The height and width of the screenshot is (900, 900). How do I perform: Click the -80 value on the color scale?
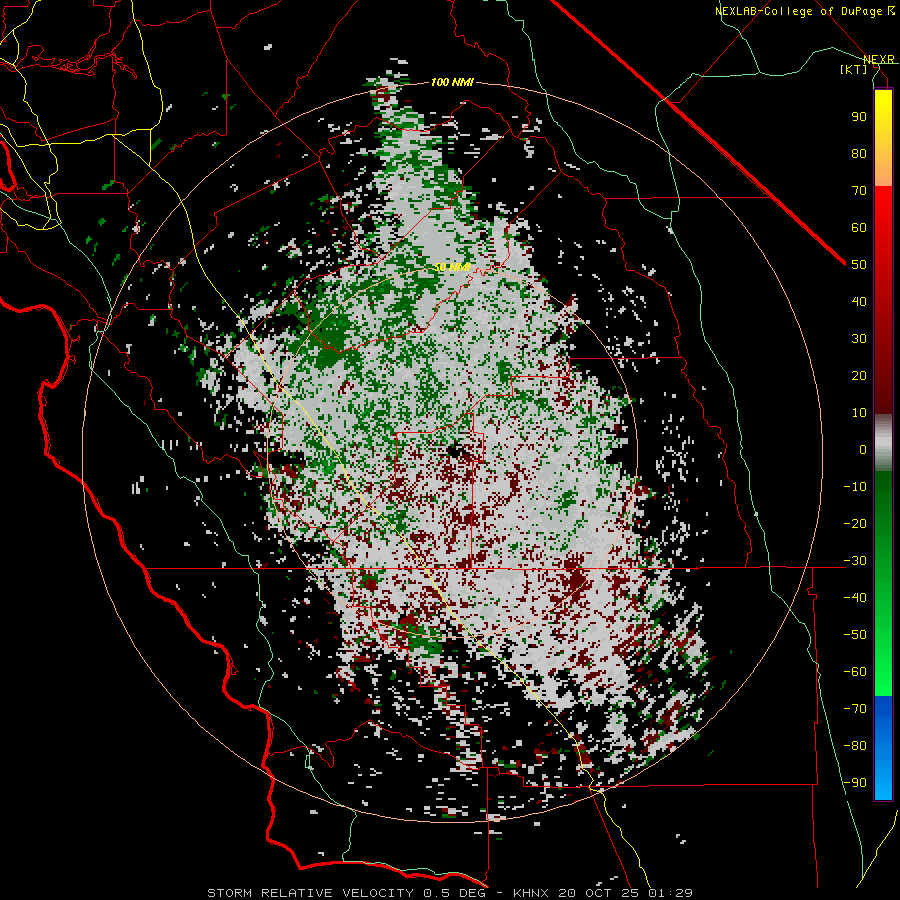coord(855,746)
